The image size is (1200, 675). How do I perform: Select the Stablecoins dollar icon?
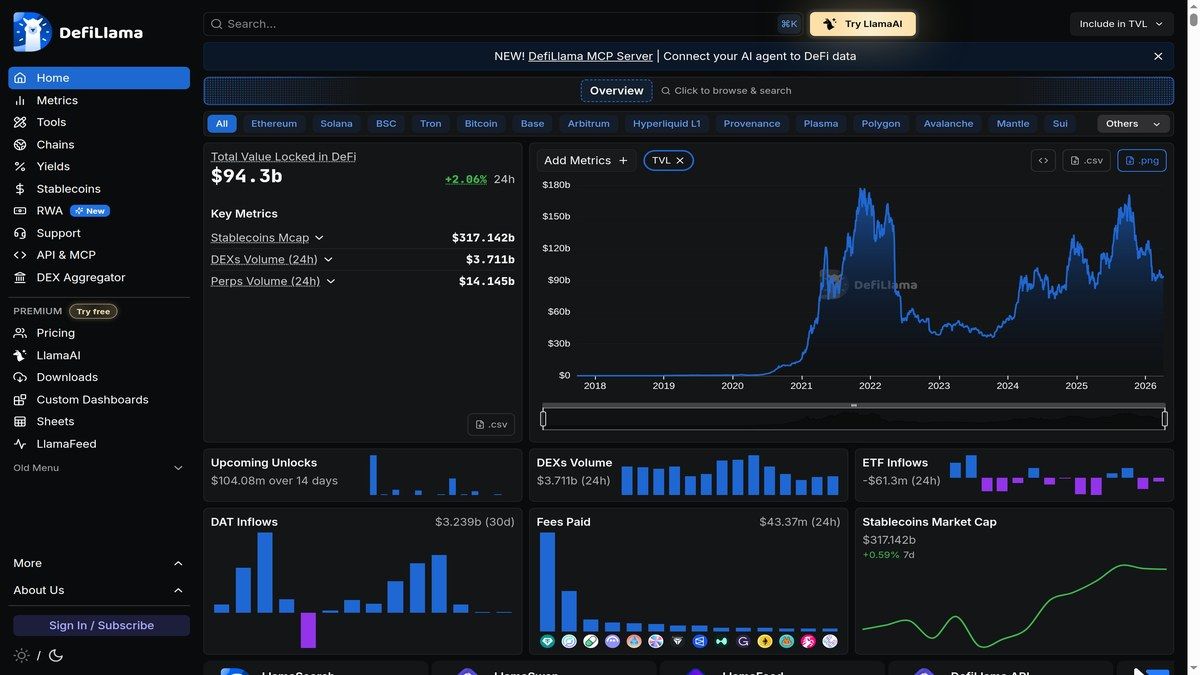[19, 188]
